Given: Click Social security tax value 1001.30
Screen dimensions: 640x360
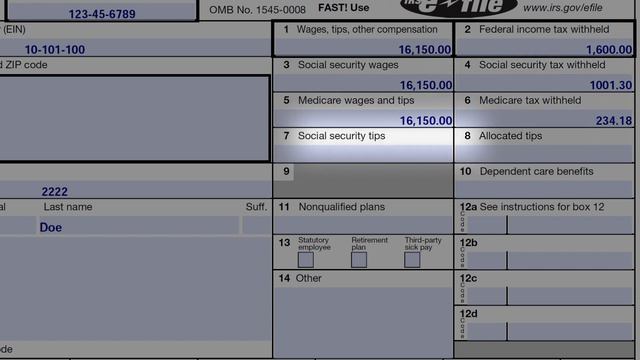Looking at the screenshot, I should (611, 85).
